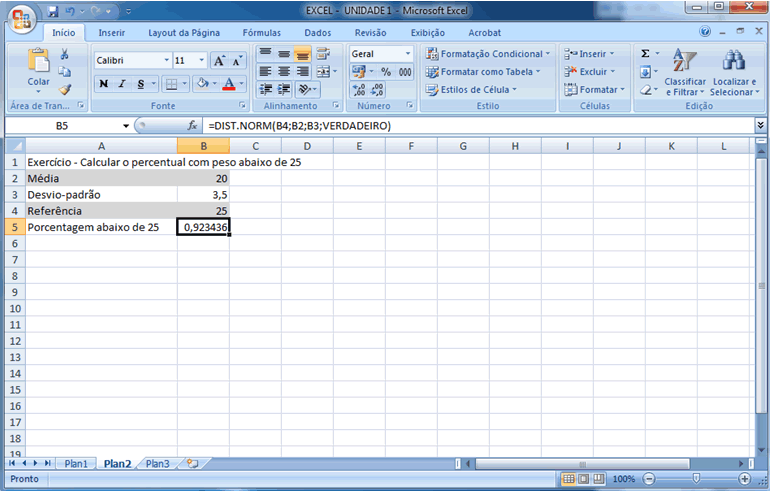Viewport: 770px width, 493px height.
Task: Toggle bold formatting (N)
Action: pos(103,84)
